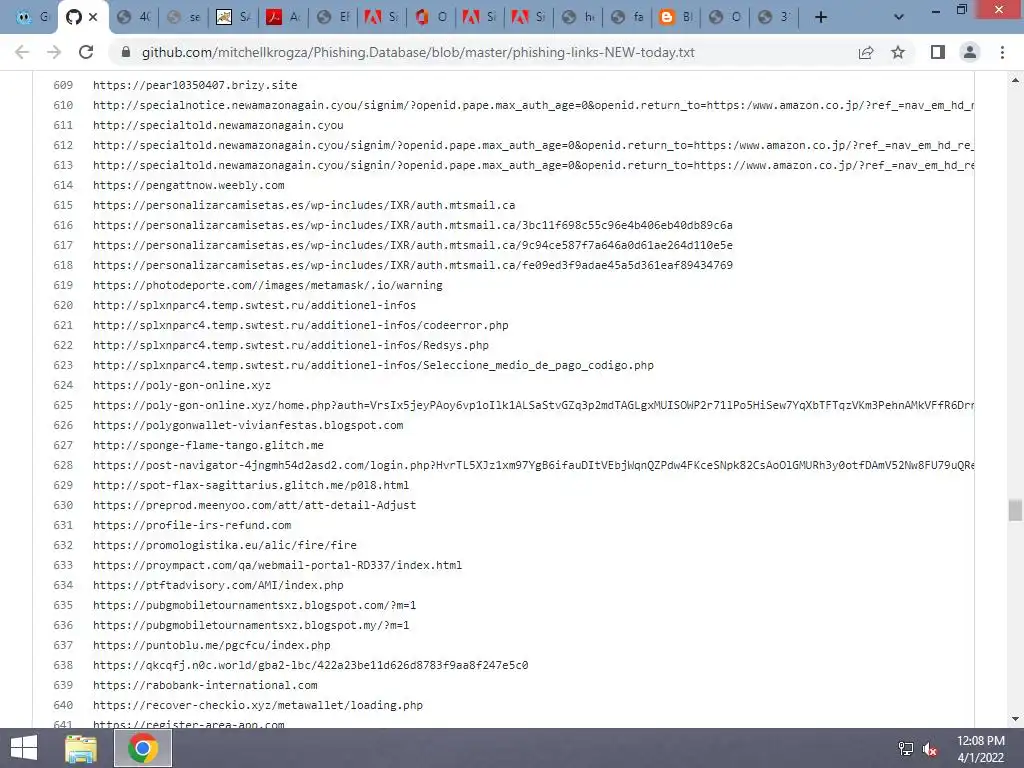Open the Chrome three-dot menu
The width and height of the screenshot is (1024, 768).
tap(1002, 52)
